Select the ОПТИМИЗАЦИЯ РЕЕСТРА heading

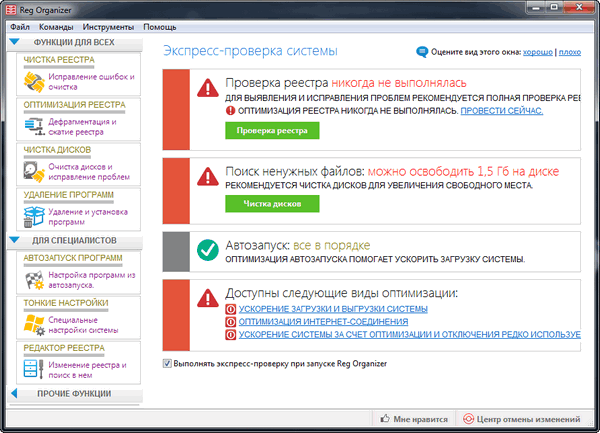74,105
